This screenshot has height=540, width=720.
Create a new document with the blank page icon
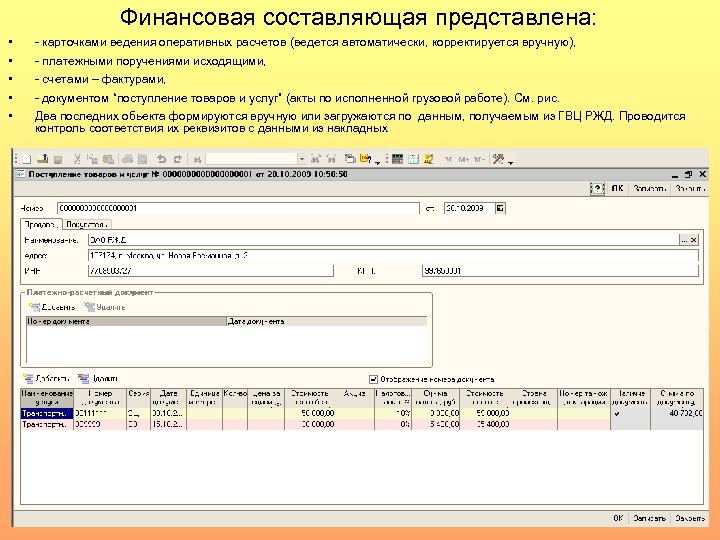[x=27, y=159]
